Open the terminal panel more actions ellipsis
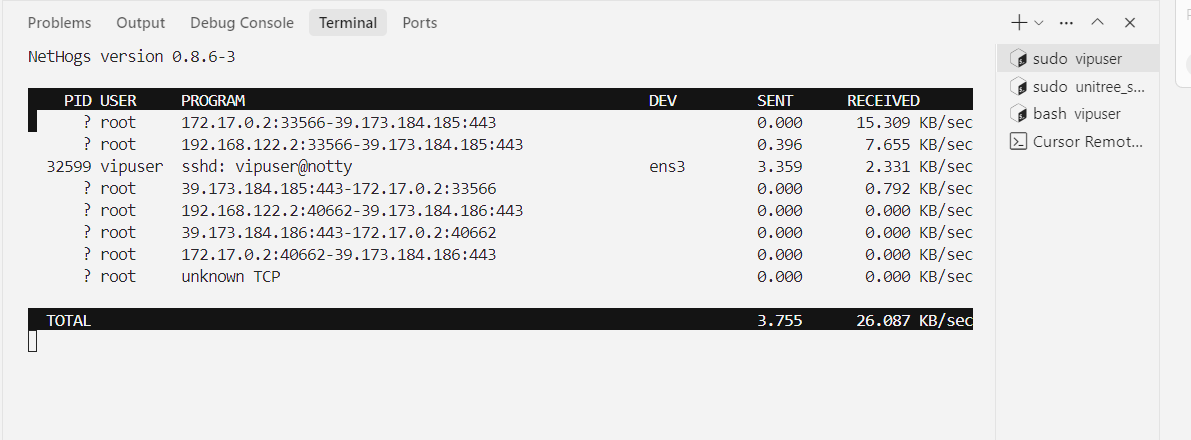This screenshot has width=1191, height=440. (1066, 23)
